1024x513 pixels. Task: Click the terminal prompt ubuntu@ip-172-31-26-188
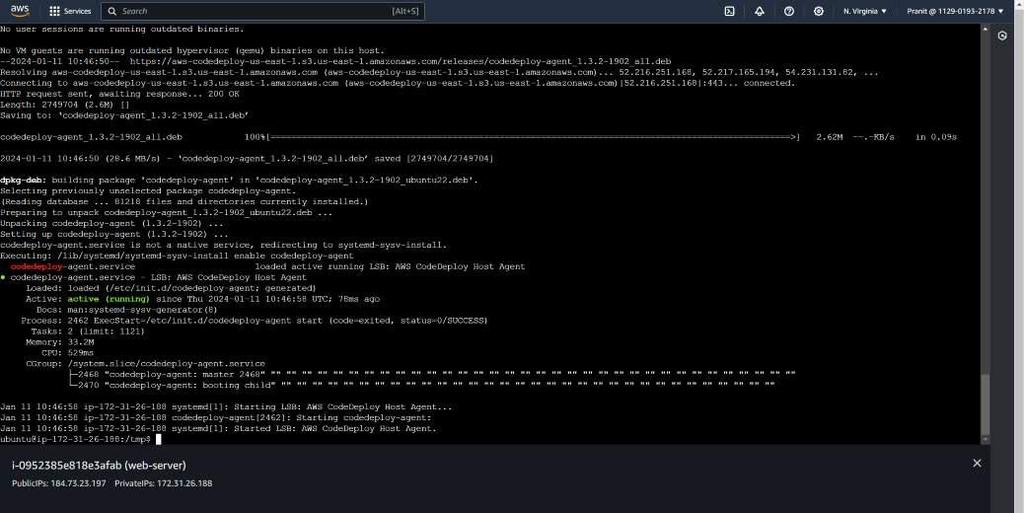coord(75,439)
